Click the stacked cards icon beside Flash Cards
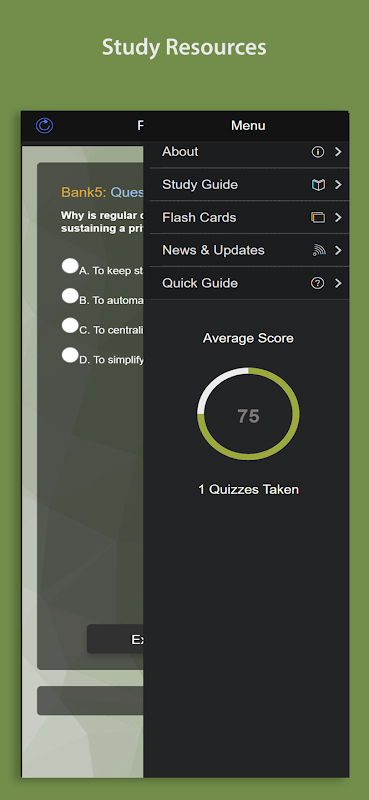This screenshot has width=369, height=800. [318, 218]
